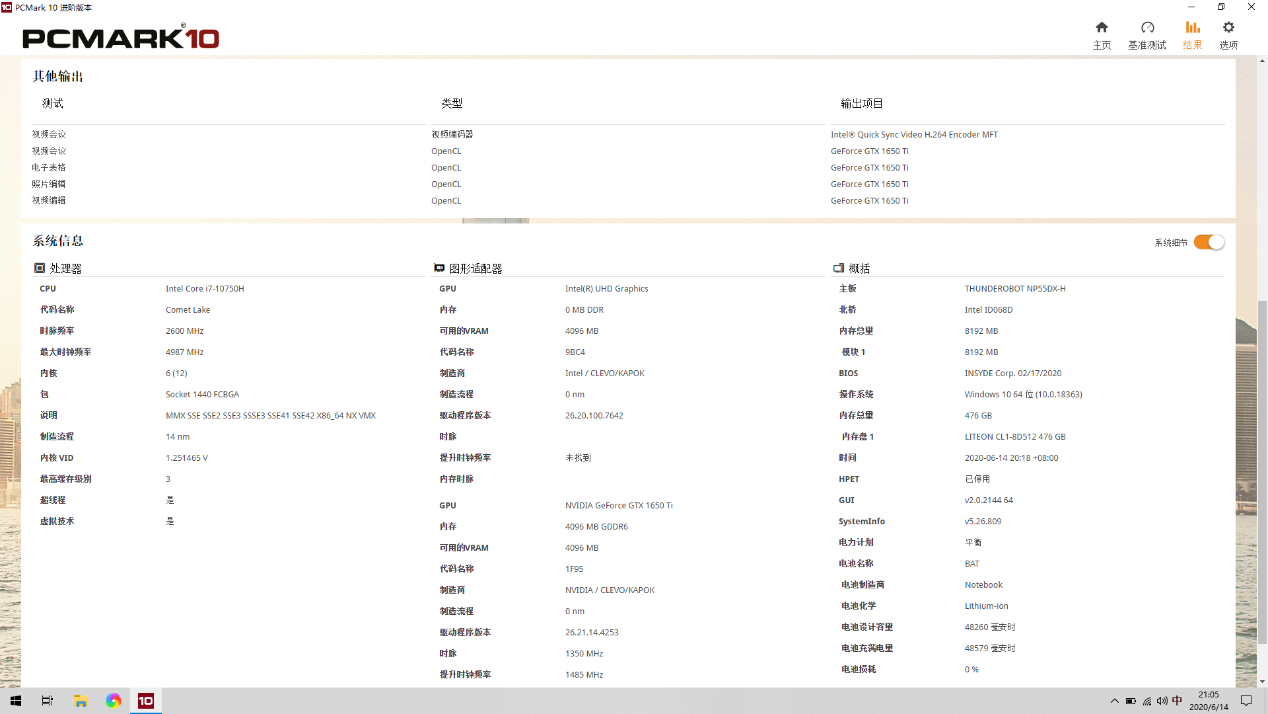Select the instruction set text starting MMX SSE
The image size is (1268, 714).
tap(271, 415)
